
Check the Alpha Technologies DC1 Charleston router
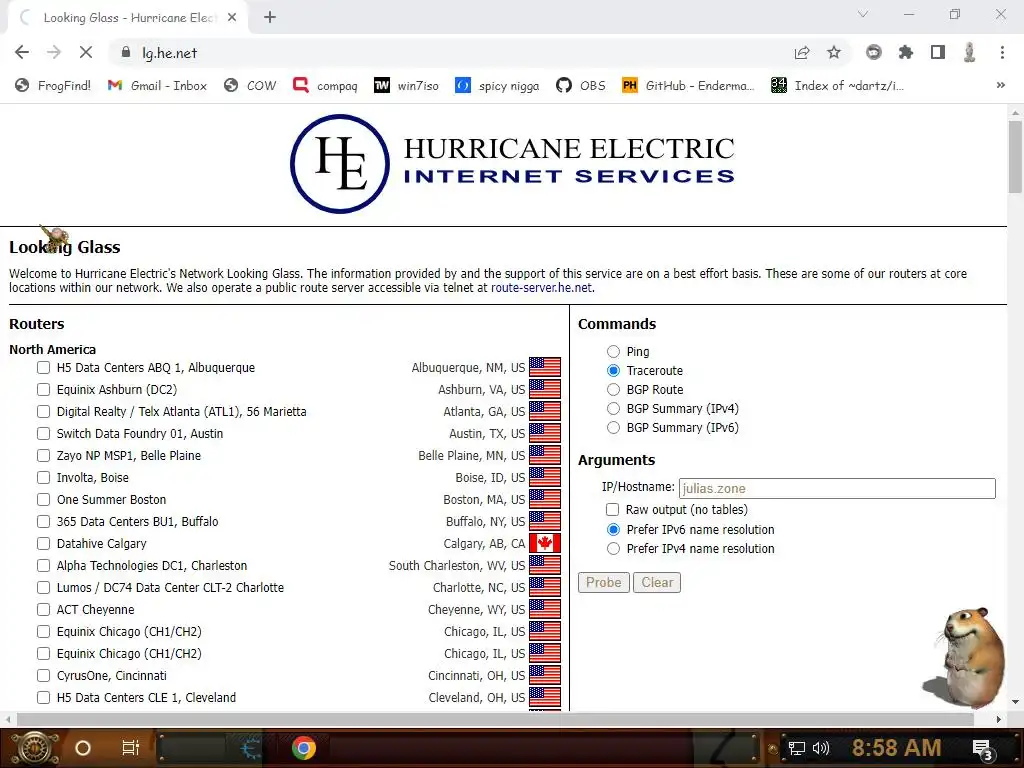coord(43,566)
